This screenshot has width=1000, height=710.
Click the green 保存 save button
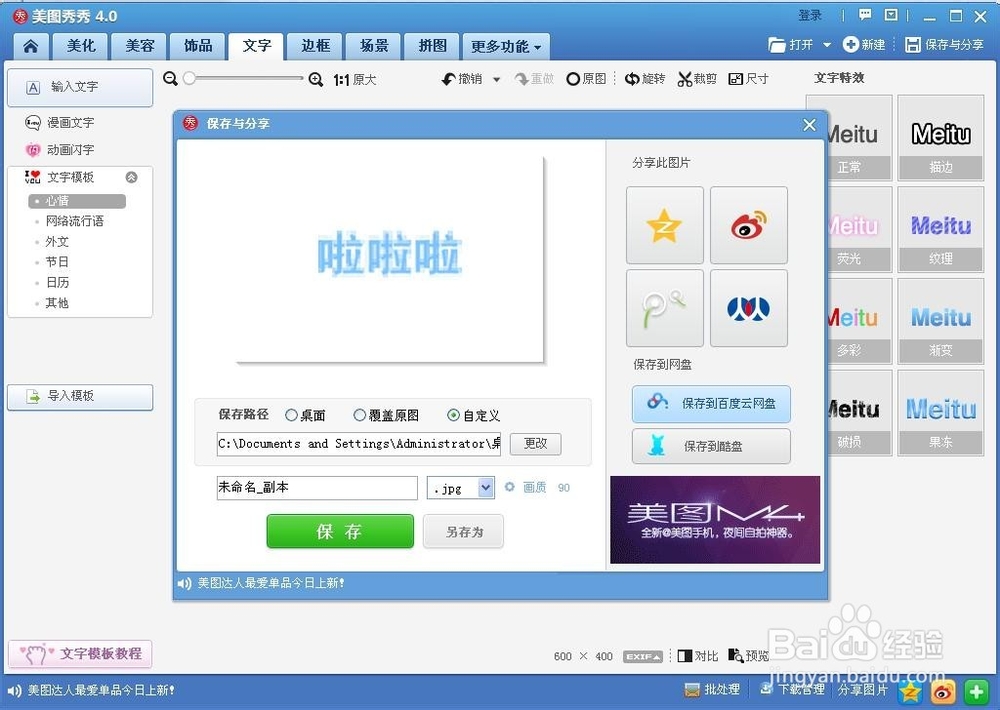[x=340, y=532]
